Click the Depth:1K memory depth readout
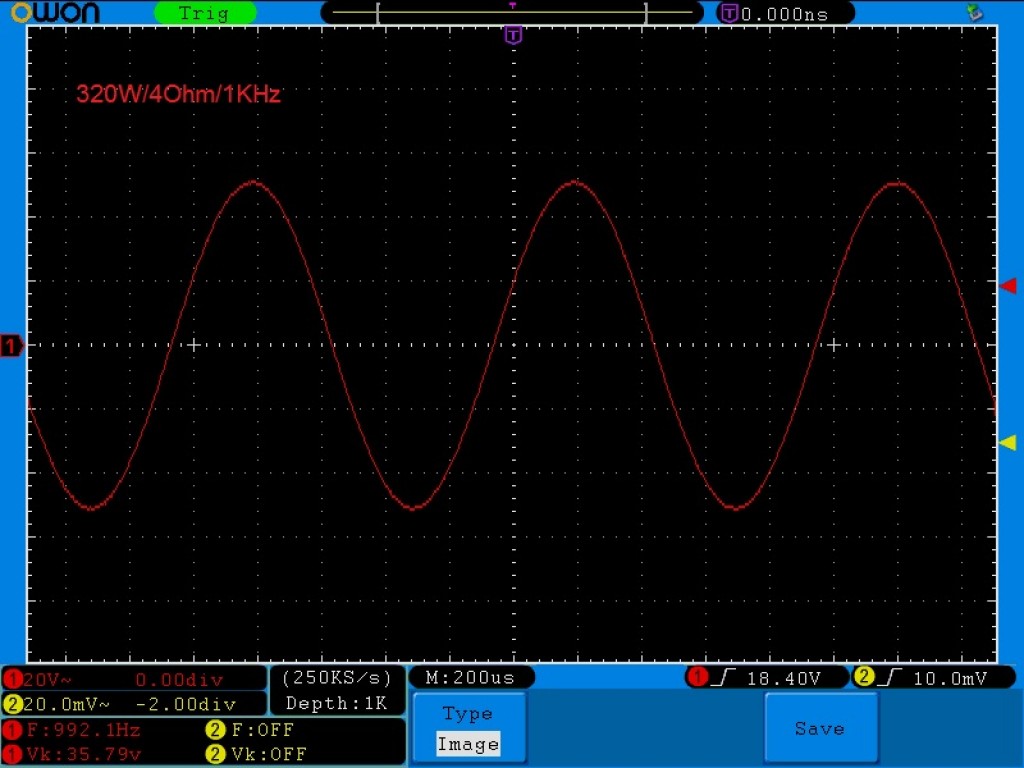The width and height of the screenshot is (1024, 768). (336, 703)
